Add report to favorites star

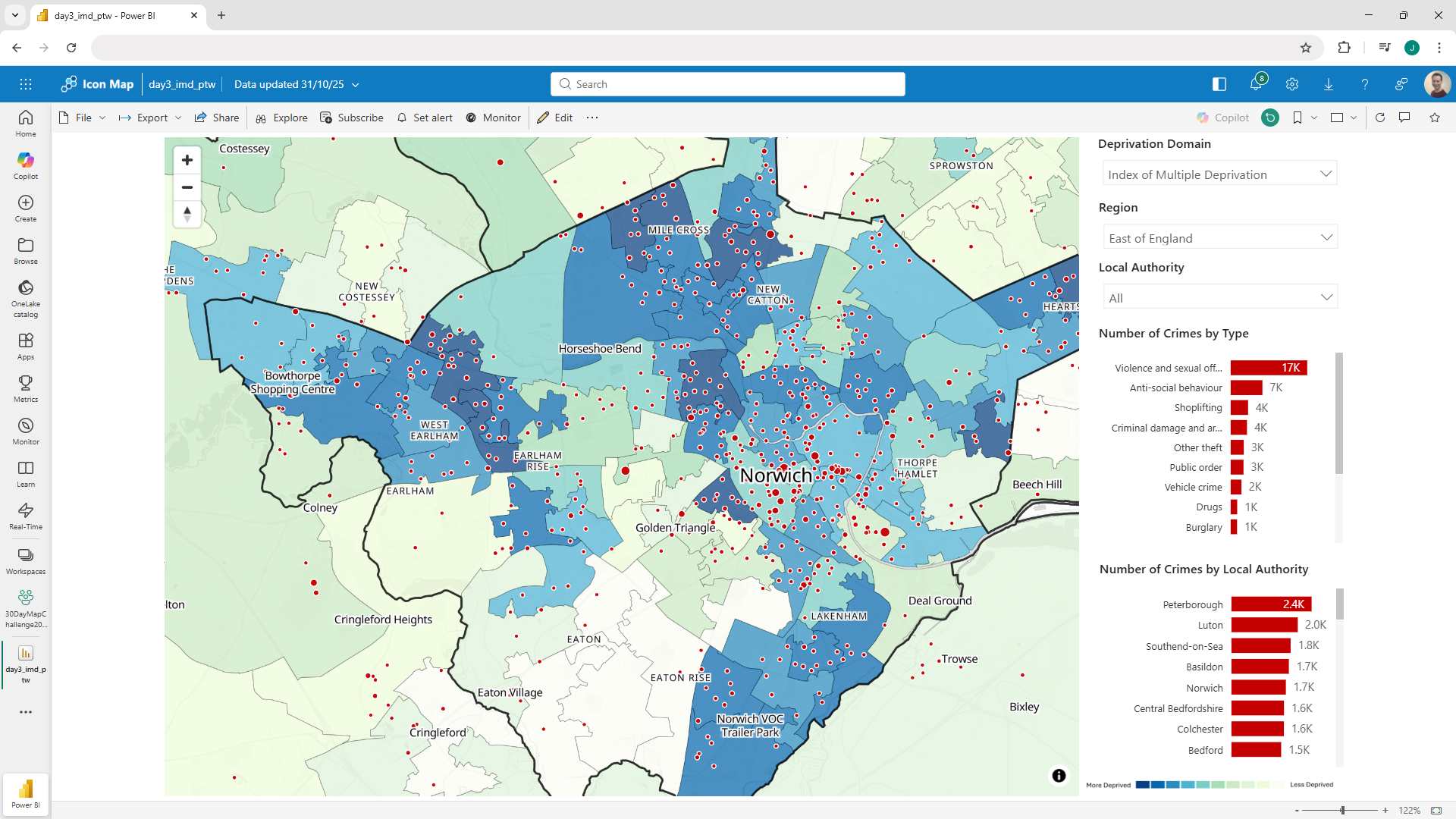pyautogui.click(x=1435, y=118)
